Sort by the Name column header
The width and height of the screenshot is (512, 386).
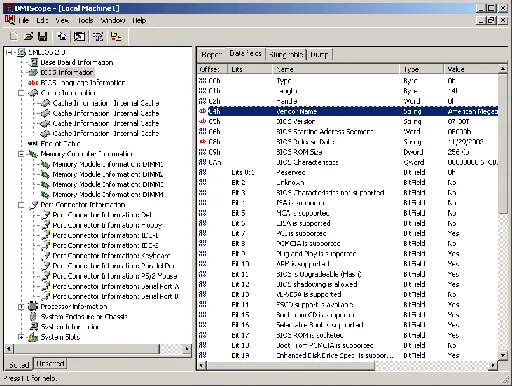(x=336, y=69)
